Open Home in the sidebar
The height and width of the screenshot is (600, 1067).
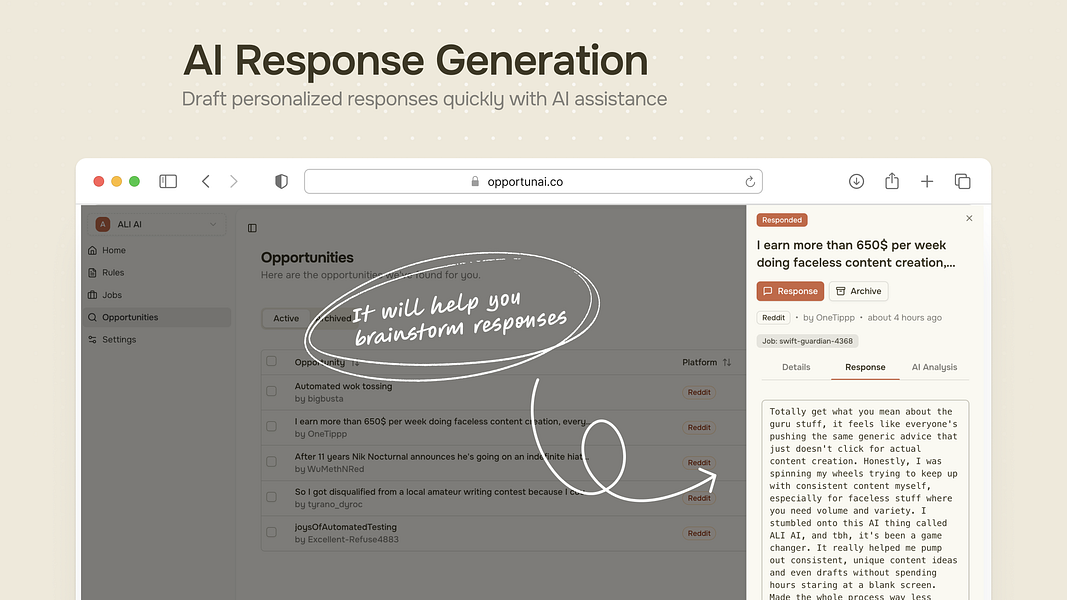(x=114, y=250)
